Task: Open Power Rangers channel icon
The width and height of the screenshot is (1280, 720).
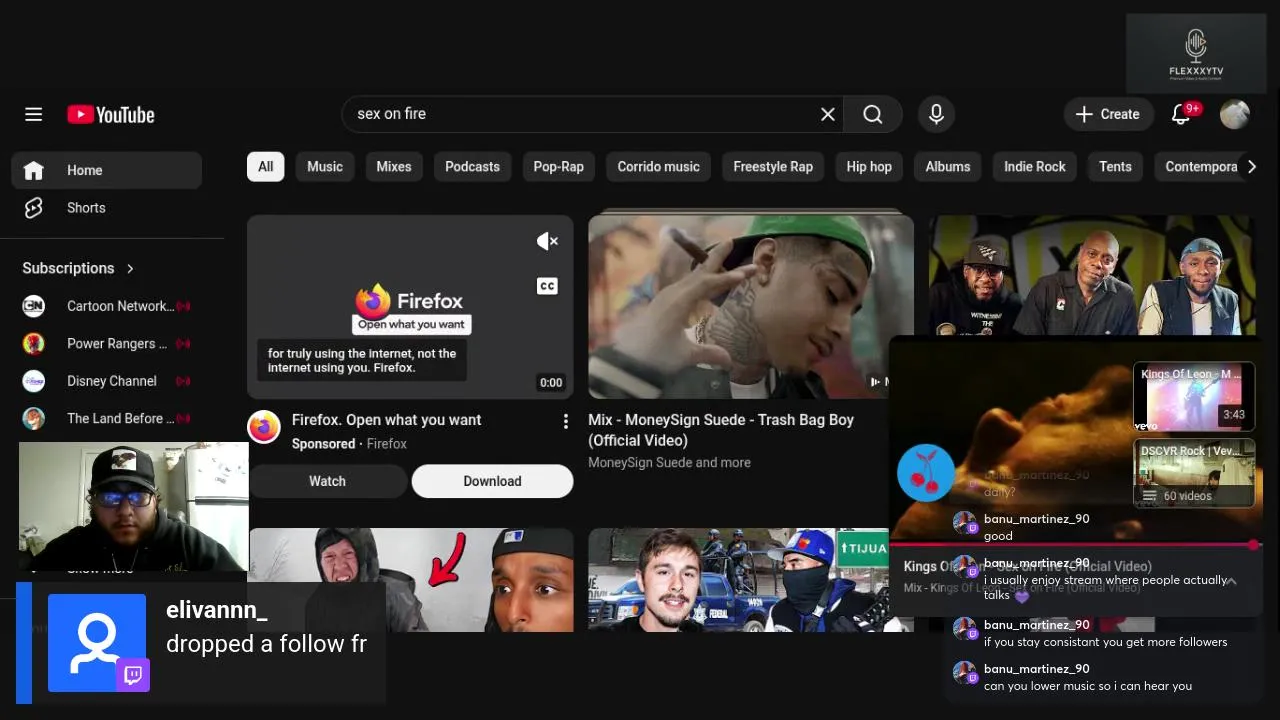Action: pos(34,343)
